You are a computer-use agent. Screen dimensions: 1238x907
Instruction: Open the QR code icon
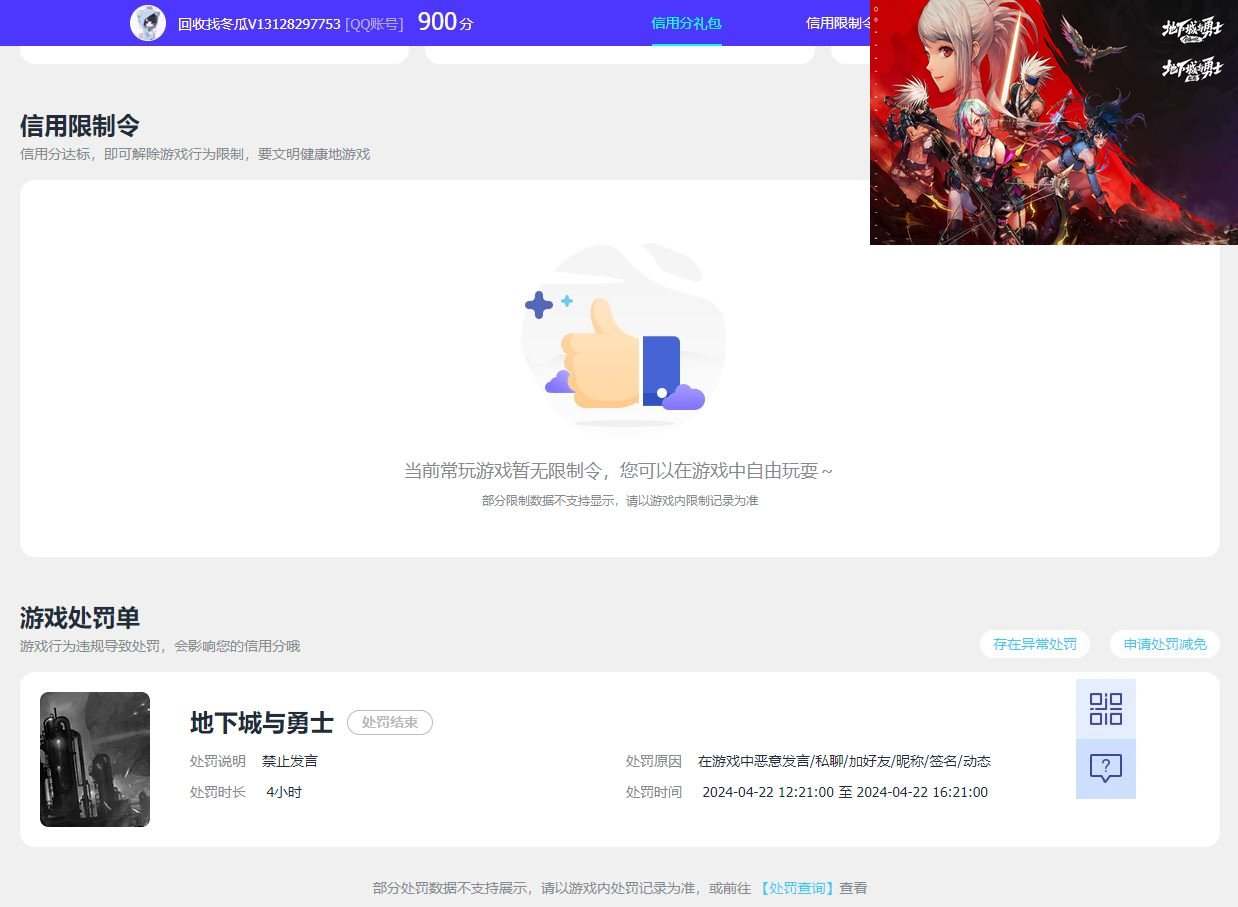(1105, 709)
